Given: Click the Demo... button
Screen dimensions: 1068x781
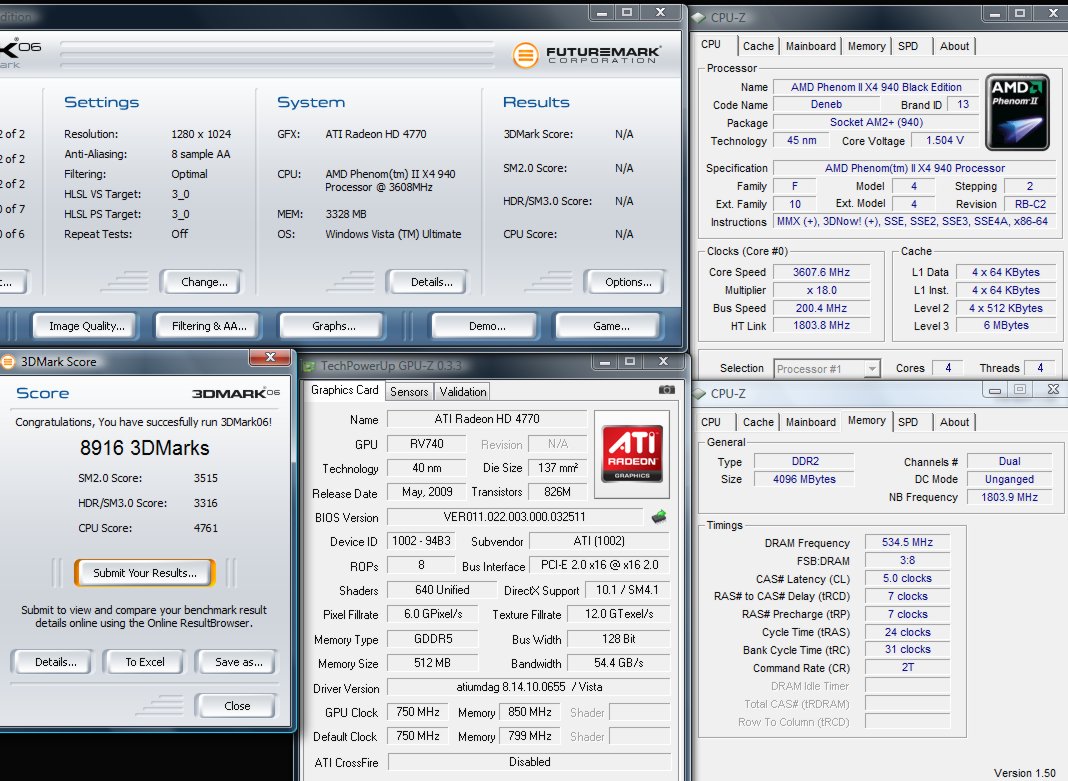Looking at the screenshot, I should tap(487, 326).
